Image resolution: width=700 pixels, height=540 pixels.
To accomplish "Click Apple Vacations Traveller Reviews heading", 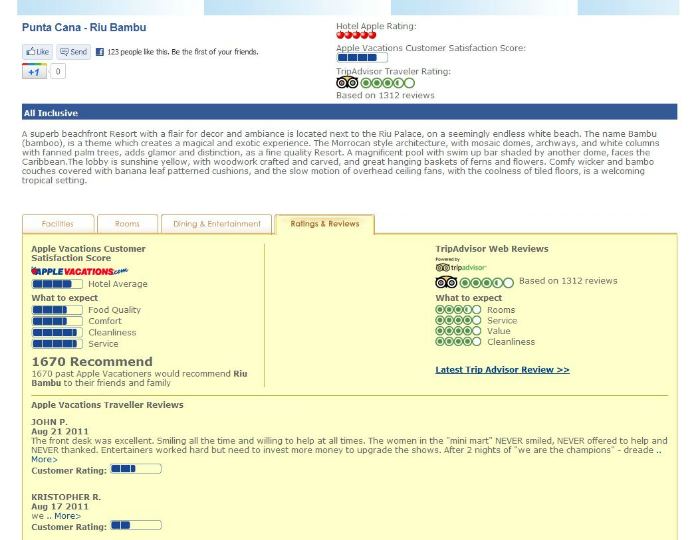I will click(x=107, y=405).
